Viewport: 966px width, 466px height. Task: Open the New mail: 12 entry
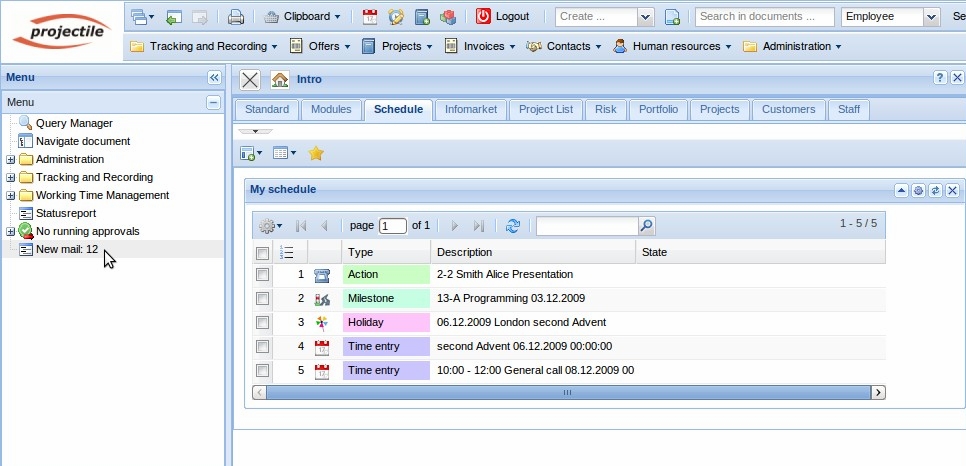(x=66, y=249)
